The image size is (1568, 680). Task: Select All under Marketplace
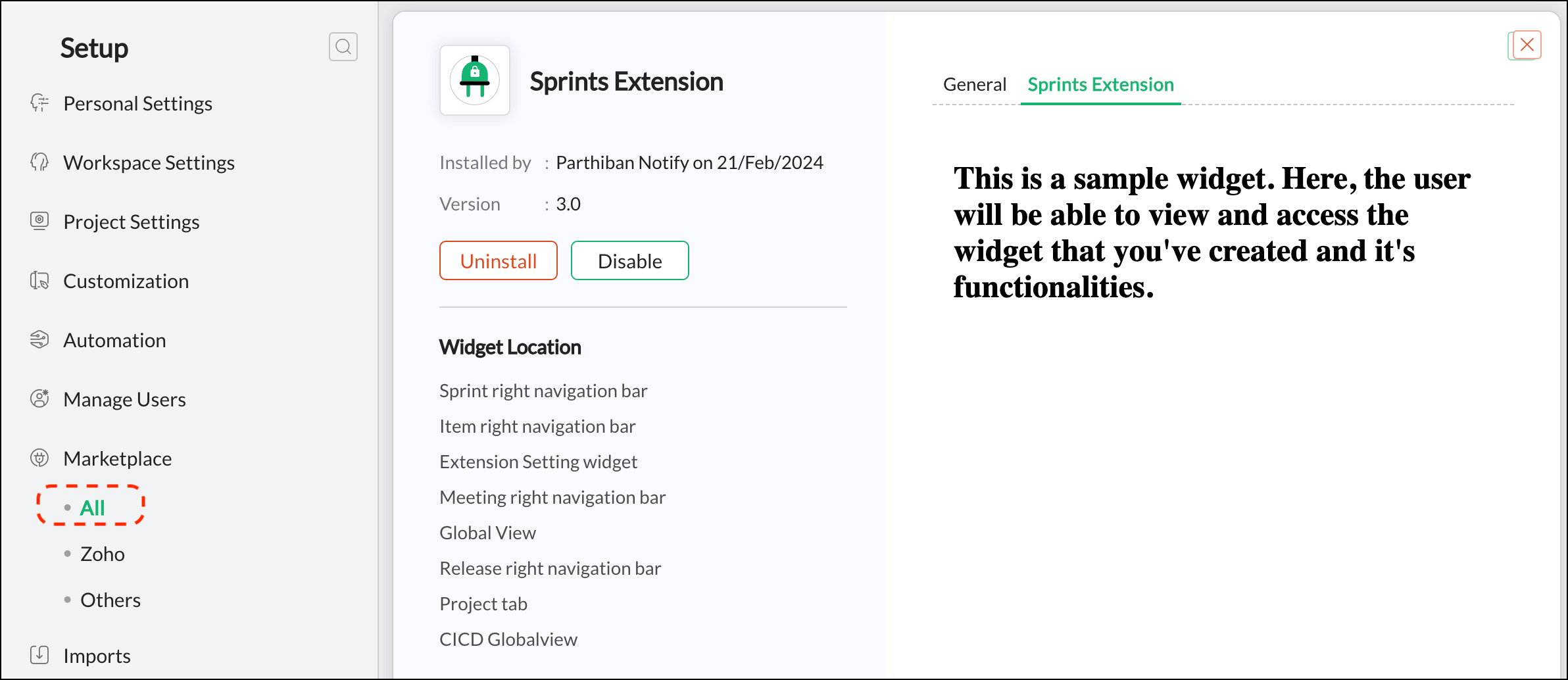92,508
